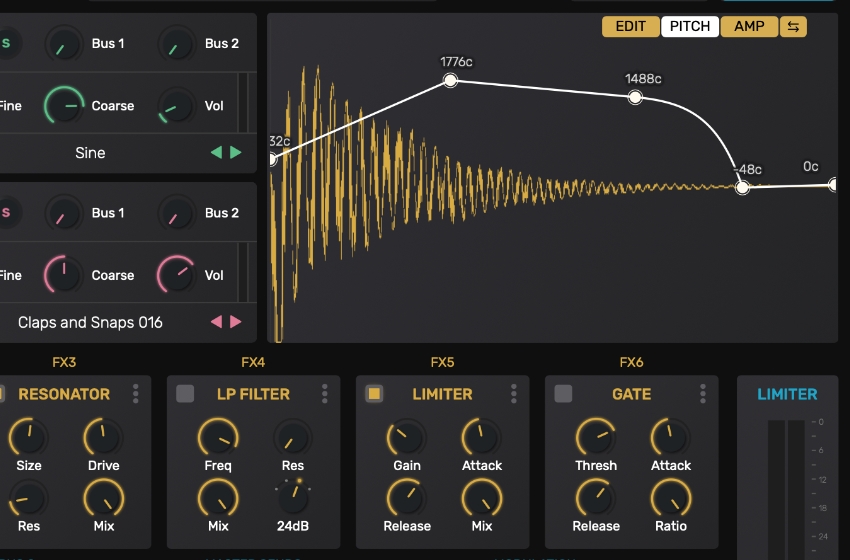Screen dimensions: 850x560
Task: Select the 0c envelope end point
Action: pyautogui.click(x=833, y=185)
